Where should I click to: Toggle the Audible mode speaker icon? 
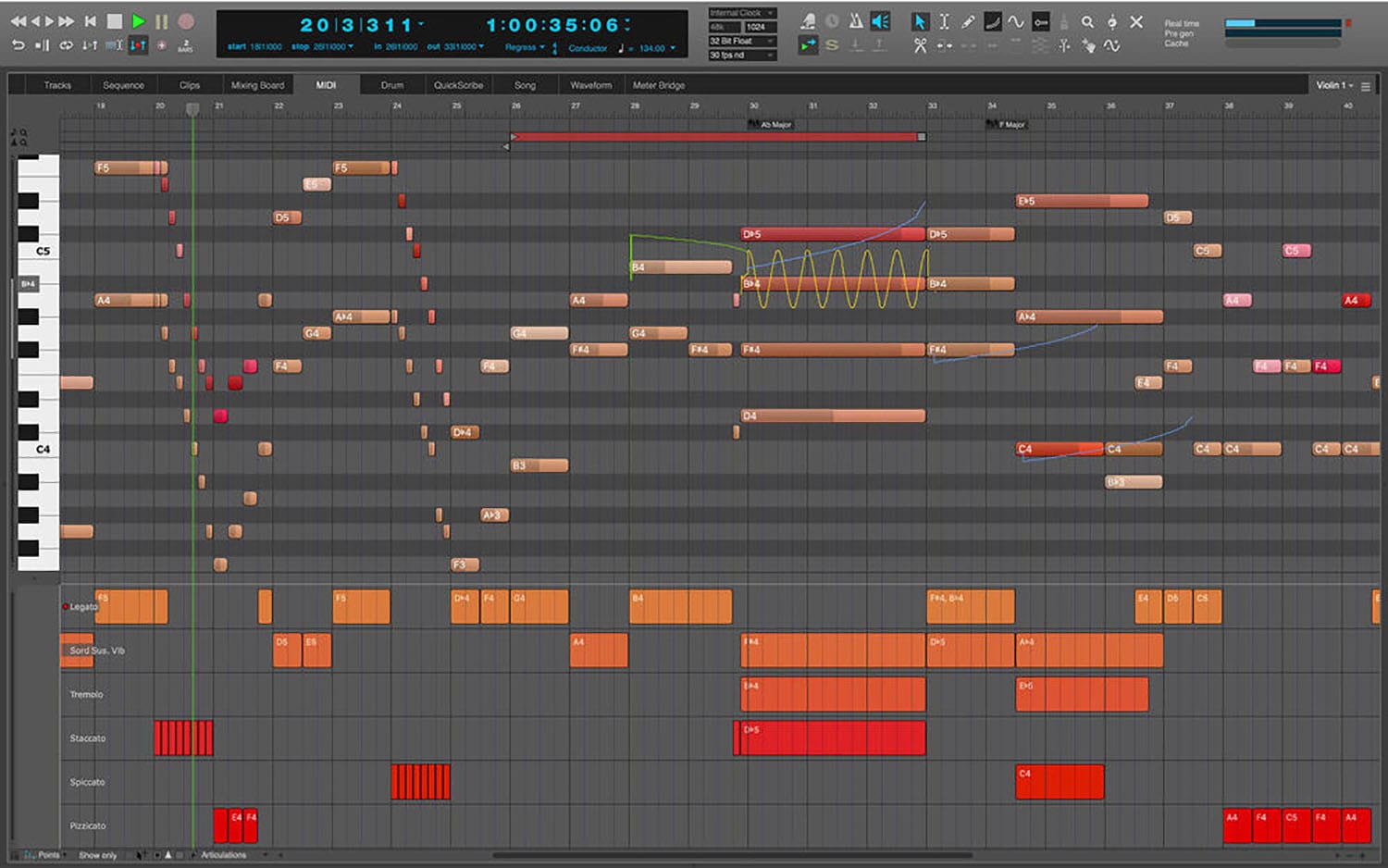tap(880, 20)
